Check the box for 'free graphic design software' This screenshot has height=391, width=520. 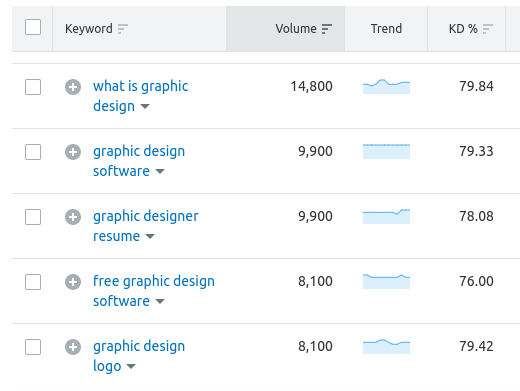pyautogui.click(x=33, y=282)
